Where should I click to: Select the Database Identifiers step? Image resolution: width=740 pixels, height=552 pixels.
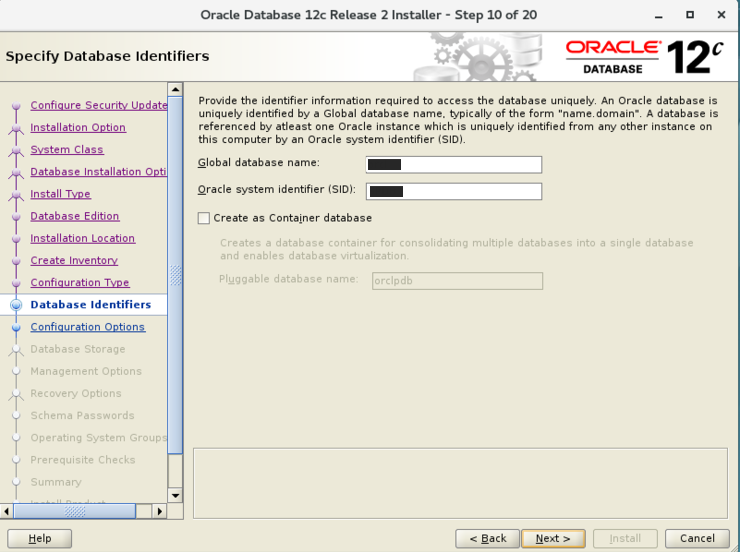[91, 305]
